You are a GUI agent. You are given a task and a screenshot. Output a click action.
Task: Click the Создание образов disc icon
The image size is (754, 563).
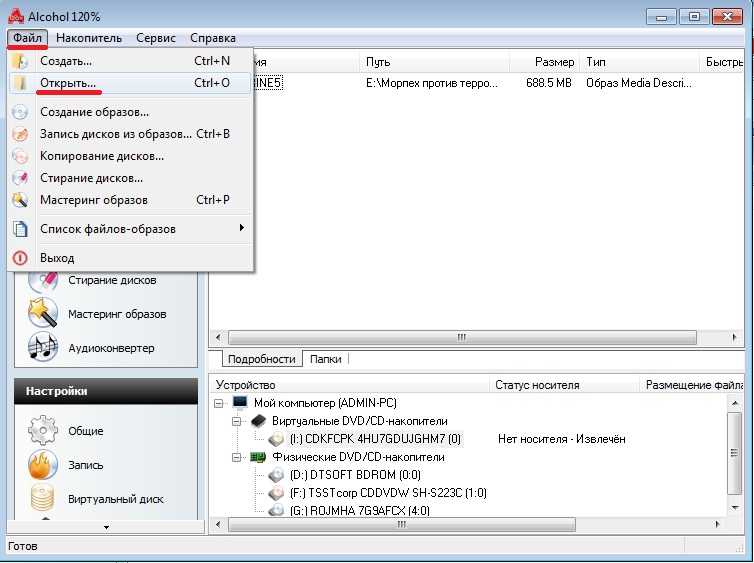[20, 112]
